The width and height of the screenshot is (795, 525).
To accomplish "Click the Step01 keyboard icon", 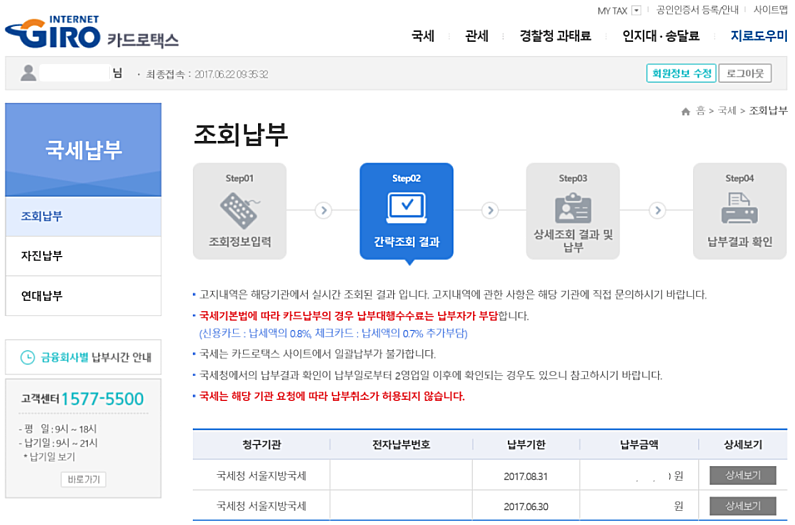I will pos(239,210).
